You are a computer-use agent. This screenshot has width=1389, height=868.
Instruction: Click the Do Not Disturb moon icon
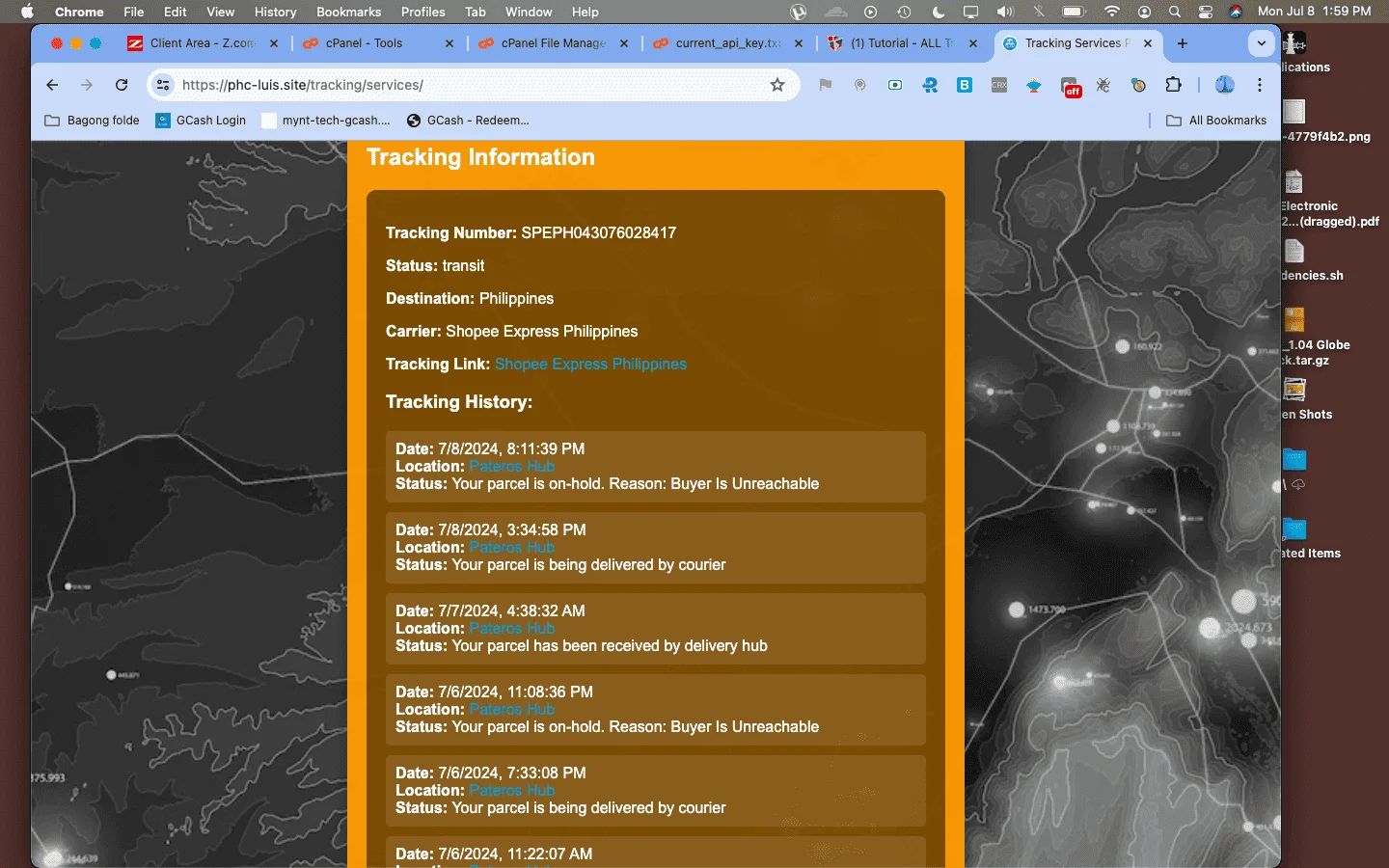[x=939, y=12]
